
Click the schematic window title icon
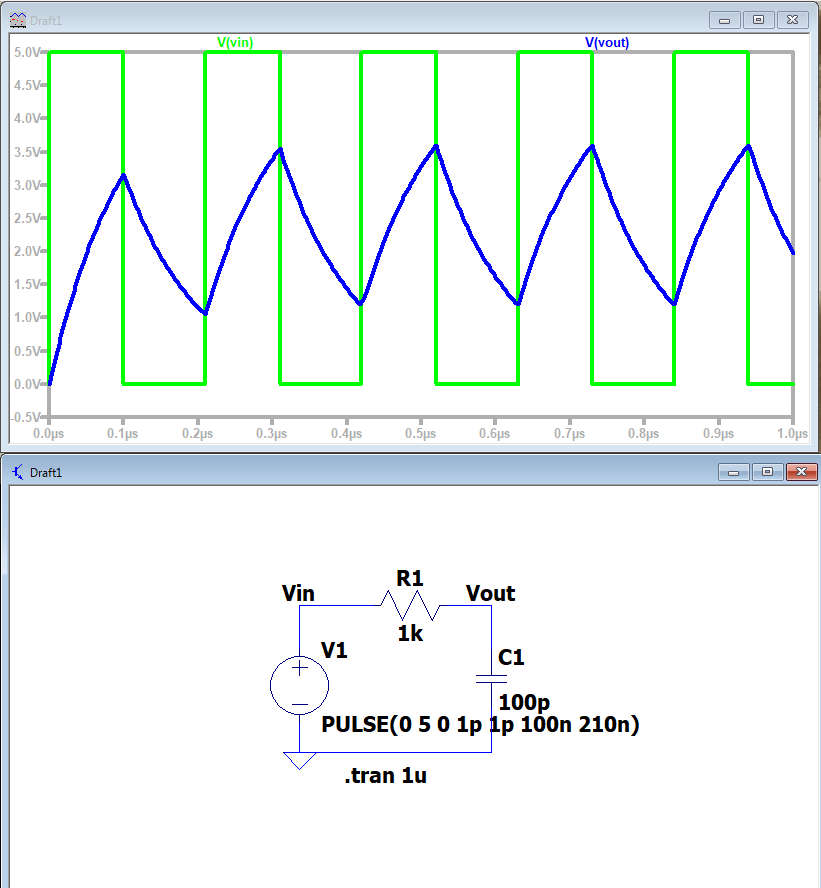tap(17, 472)
